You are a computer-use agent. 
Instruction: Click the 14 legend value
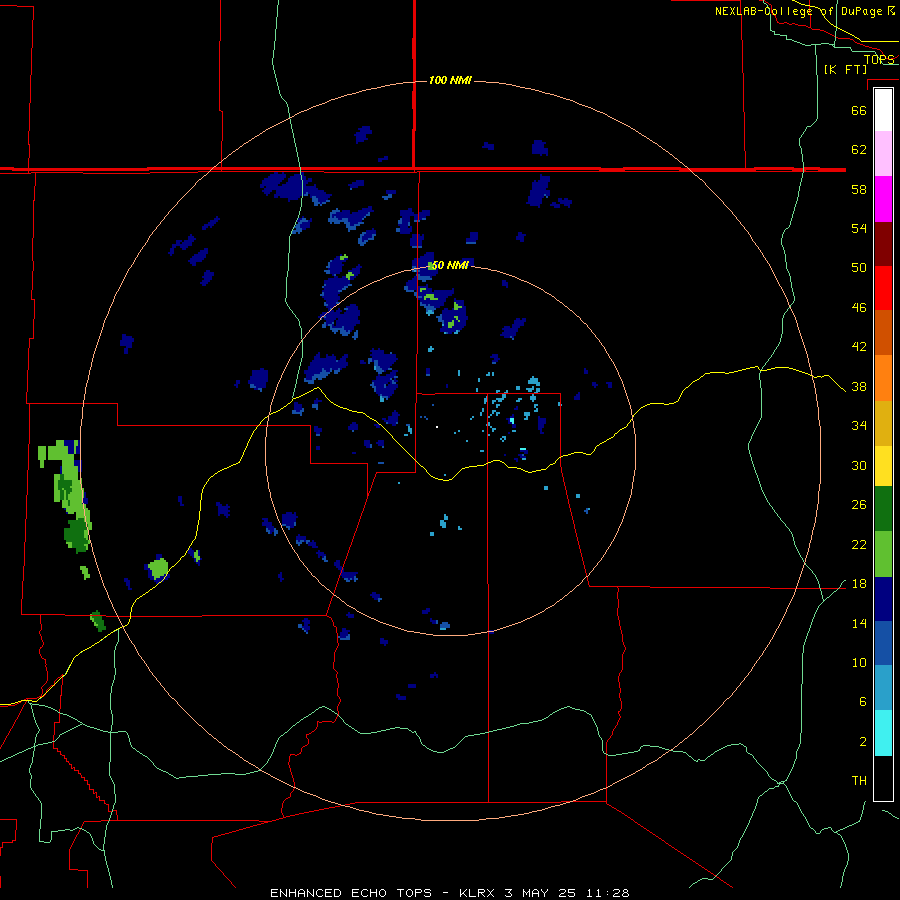pos(859,623)
